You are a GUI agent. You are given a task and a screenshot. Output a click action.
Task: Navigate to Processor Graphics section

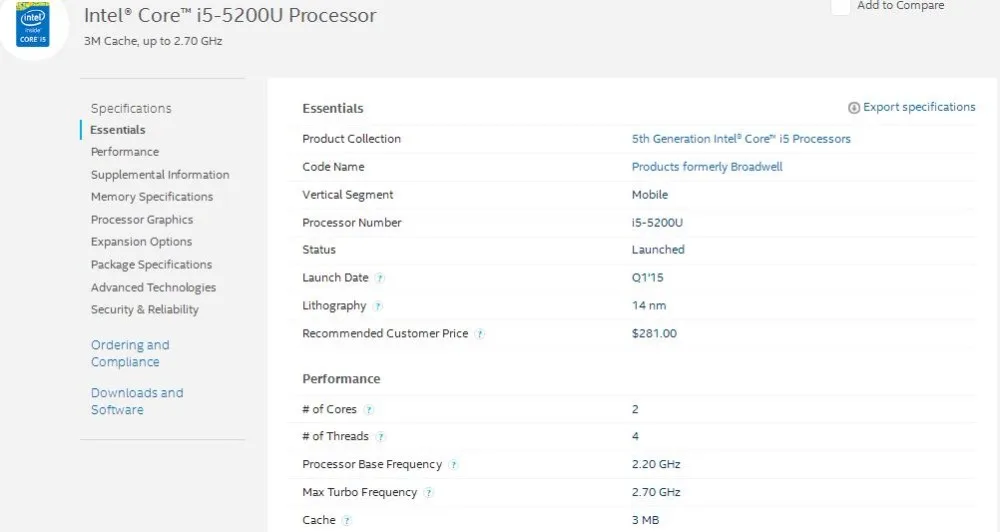[x=142, y=219]
